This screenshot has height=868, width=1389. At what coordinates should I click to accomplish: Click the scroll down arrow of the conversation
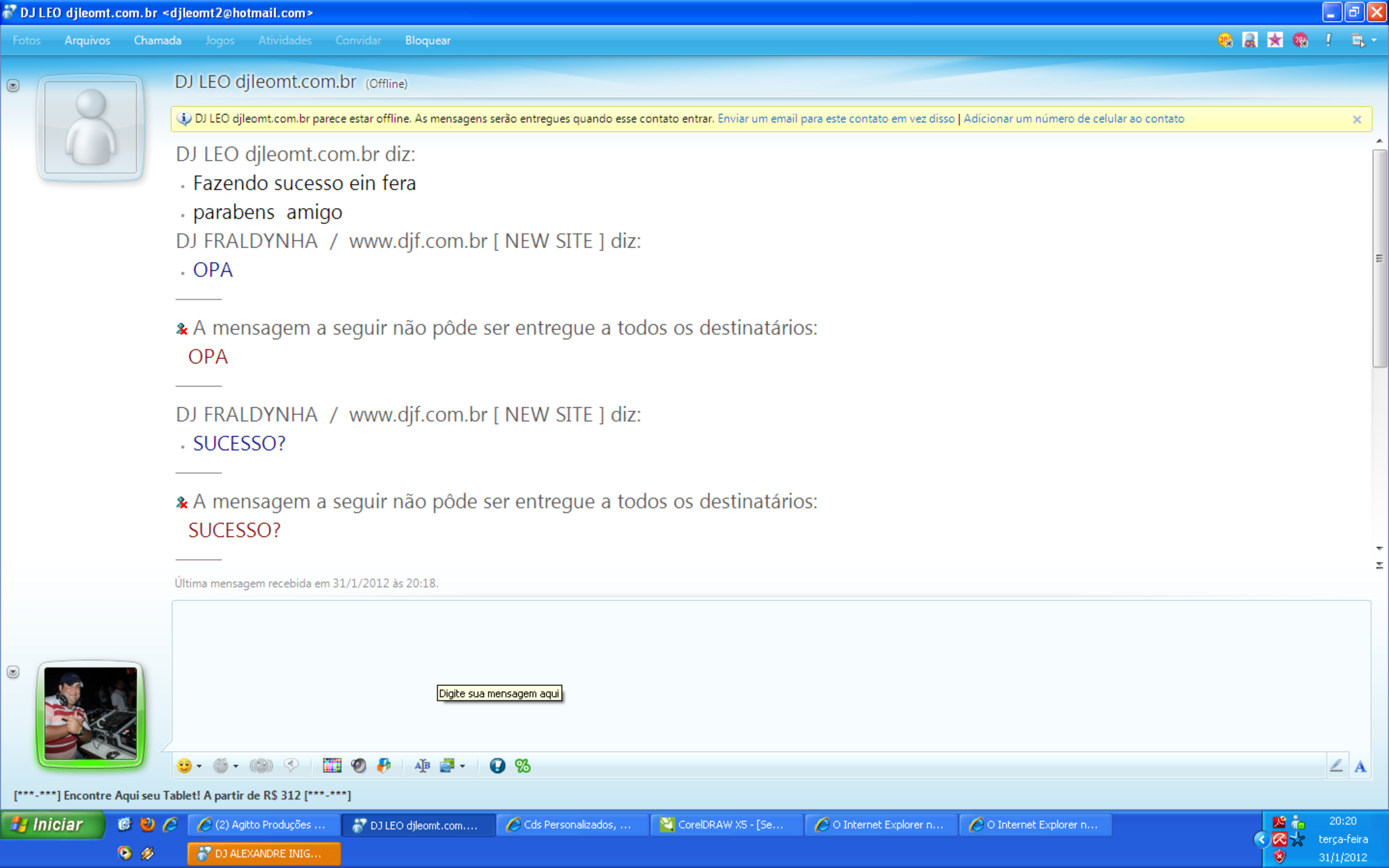[1379, 549]
